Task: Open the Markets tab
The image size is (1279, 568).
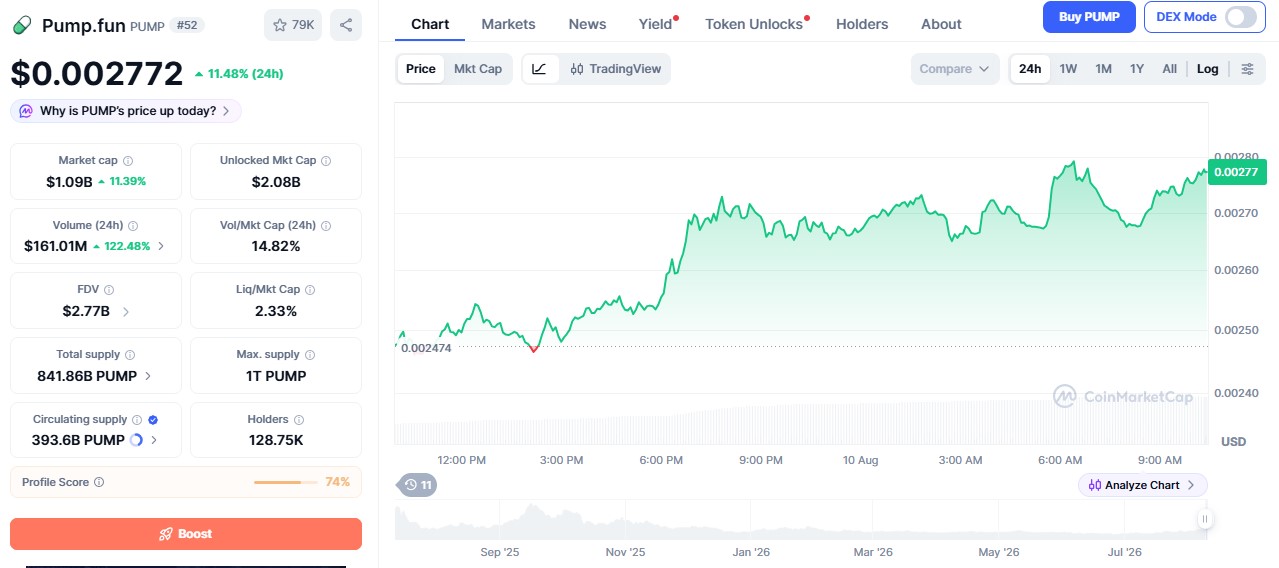Action: coord(508,24)
